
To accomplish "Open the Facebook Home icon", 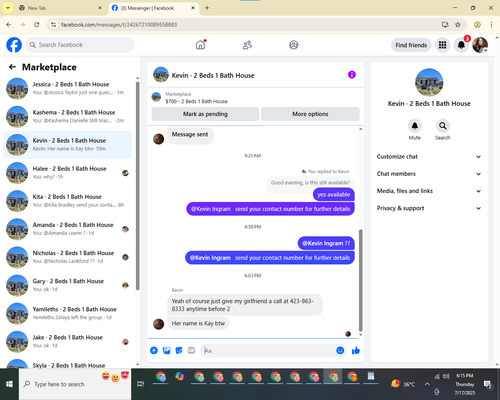I will [200, 45].
